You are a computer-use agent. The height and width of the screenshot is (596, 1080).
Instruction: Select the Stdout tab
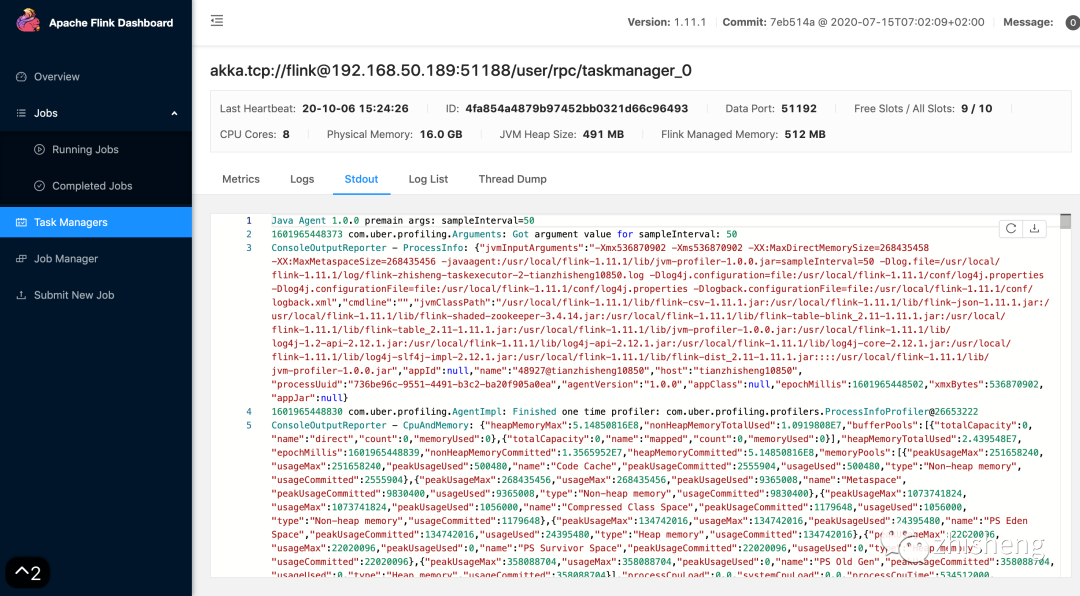pos(361,179)
